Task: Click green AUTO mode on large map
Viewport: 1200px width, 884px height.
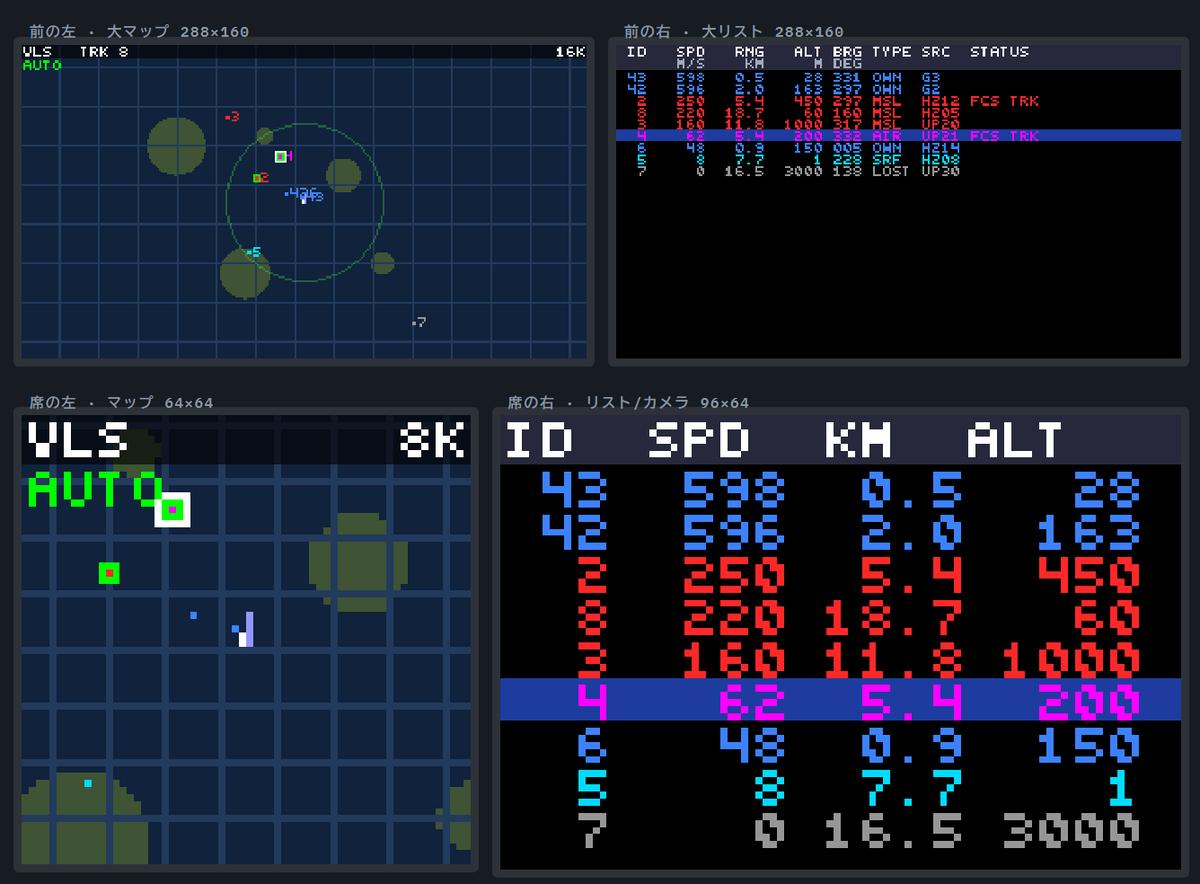Action: pos(42,65)
